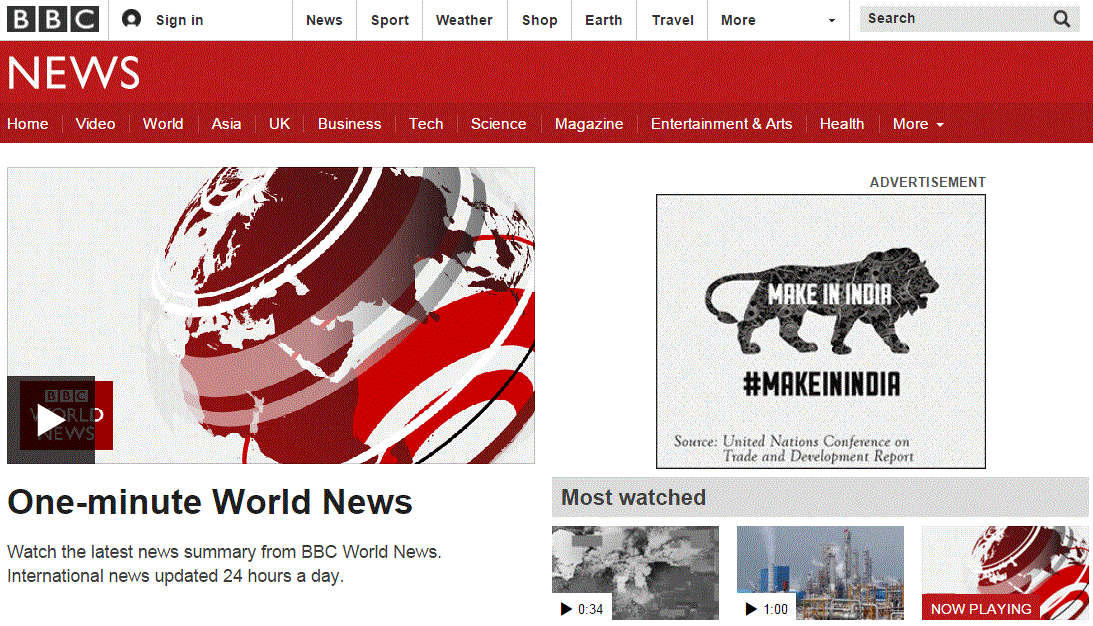
Task: Switch to the Video tab
Action: click(x=95, y=124)
